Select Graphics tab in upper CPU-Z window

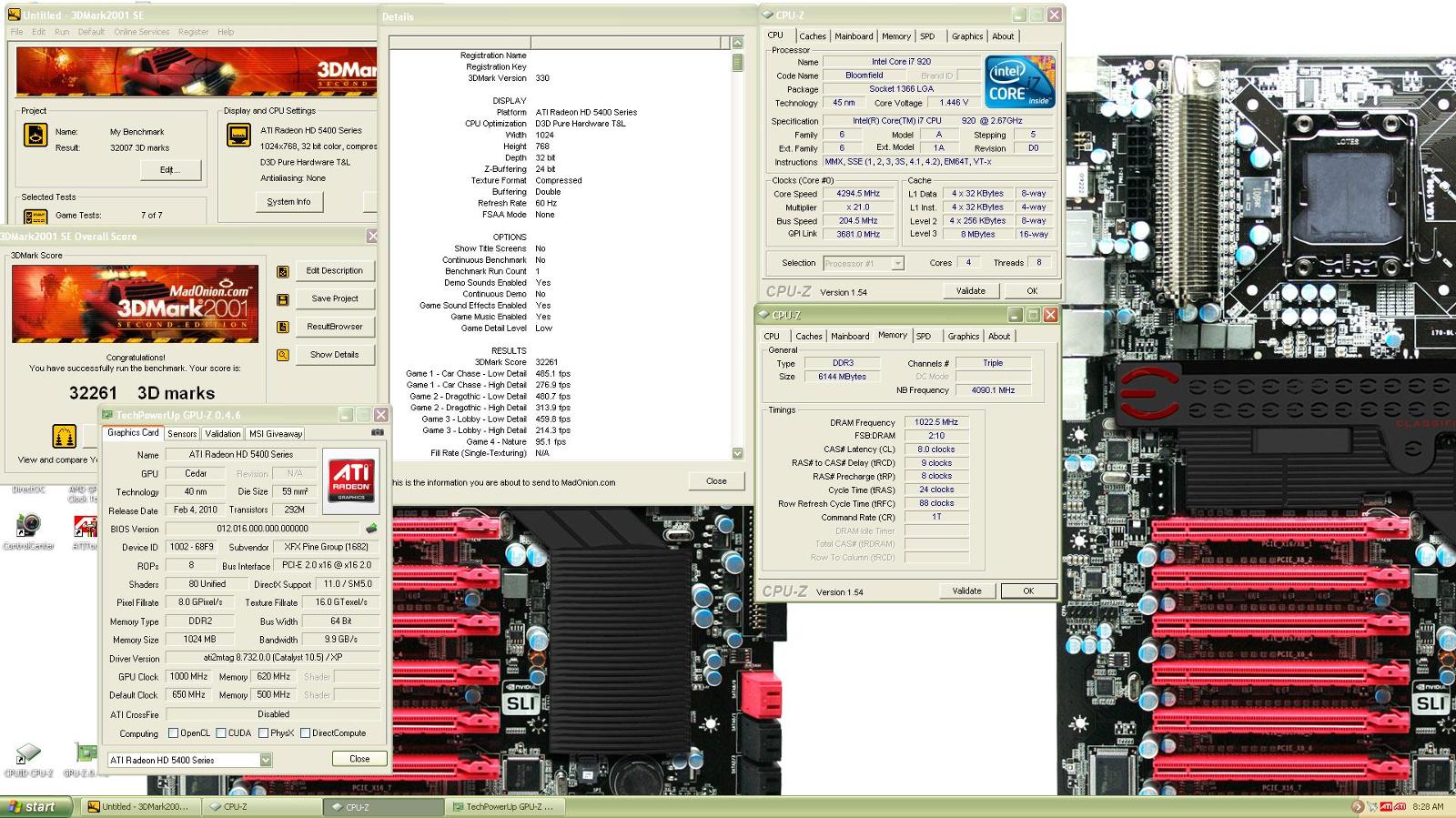[x=967, y=36]
